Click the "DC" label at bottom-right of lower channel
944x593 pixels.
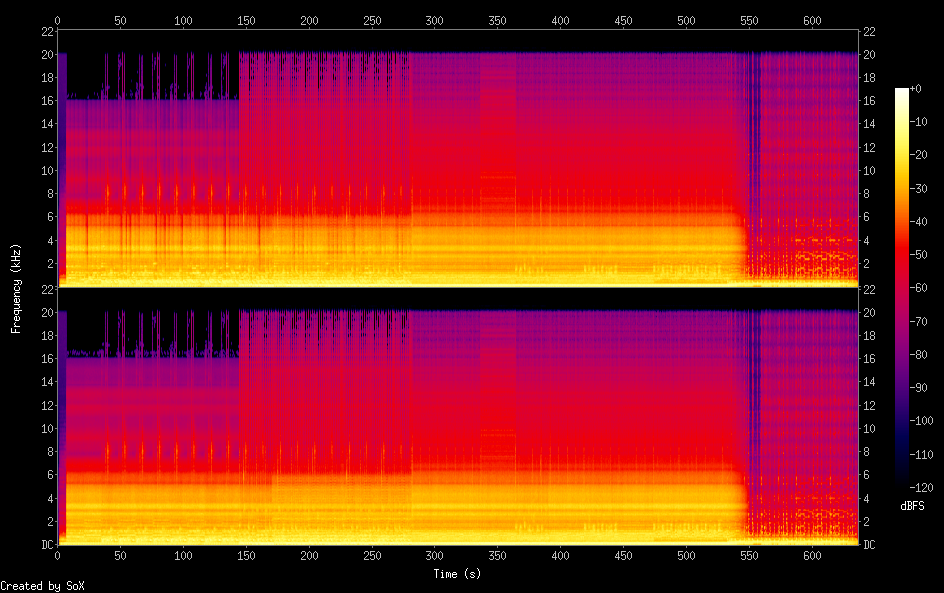coord(870,544)
